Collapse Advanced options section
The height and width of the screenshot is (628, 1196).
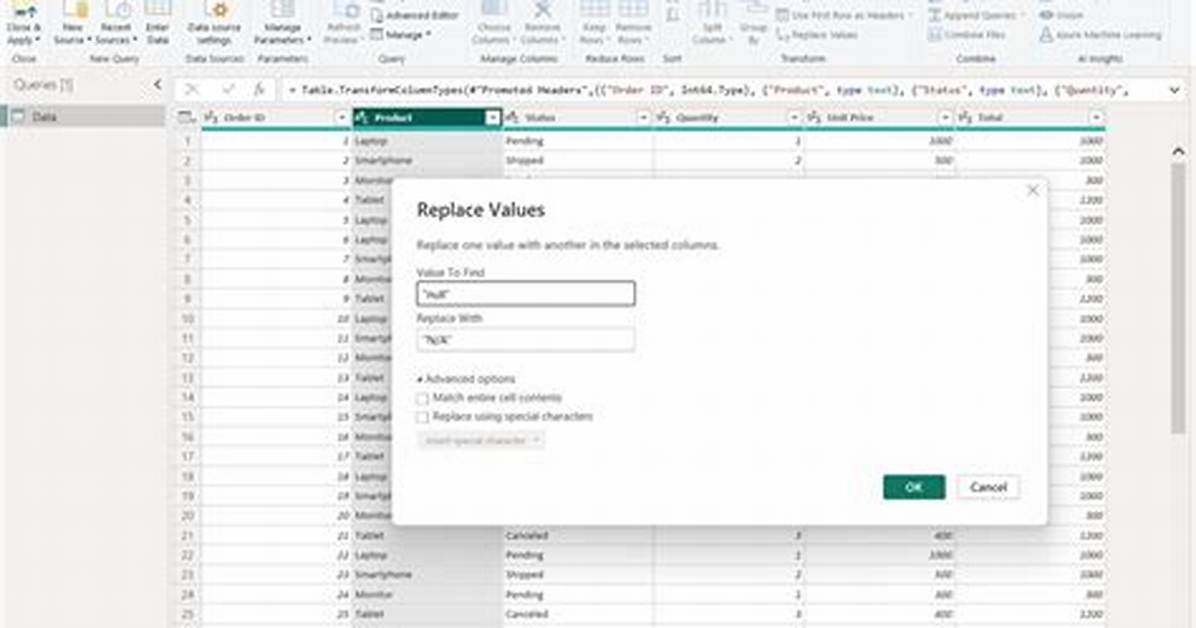coord(466,379)
